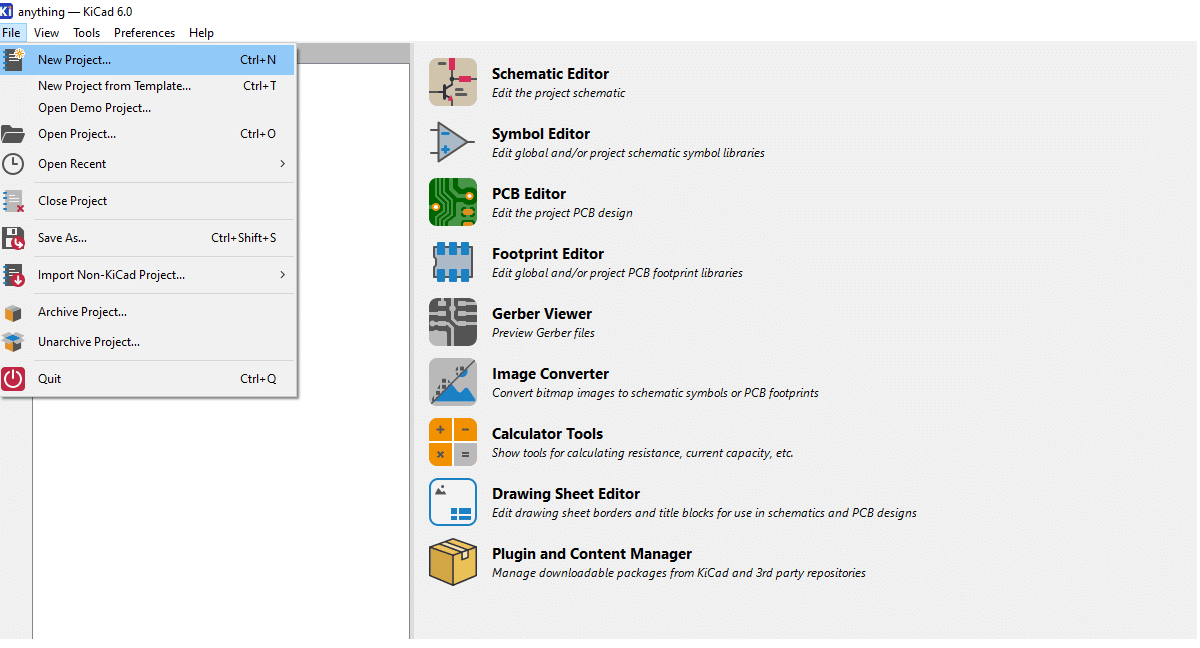Close the File menu via File

[11, 33]
